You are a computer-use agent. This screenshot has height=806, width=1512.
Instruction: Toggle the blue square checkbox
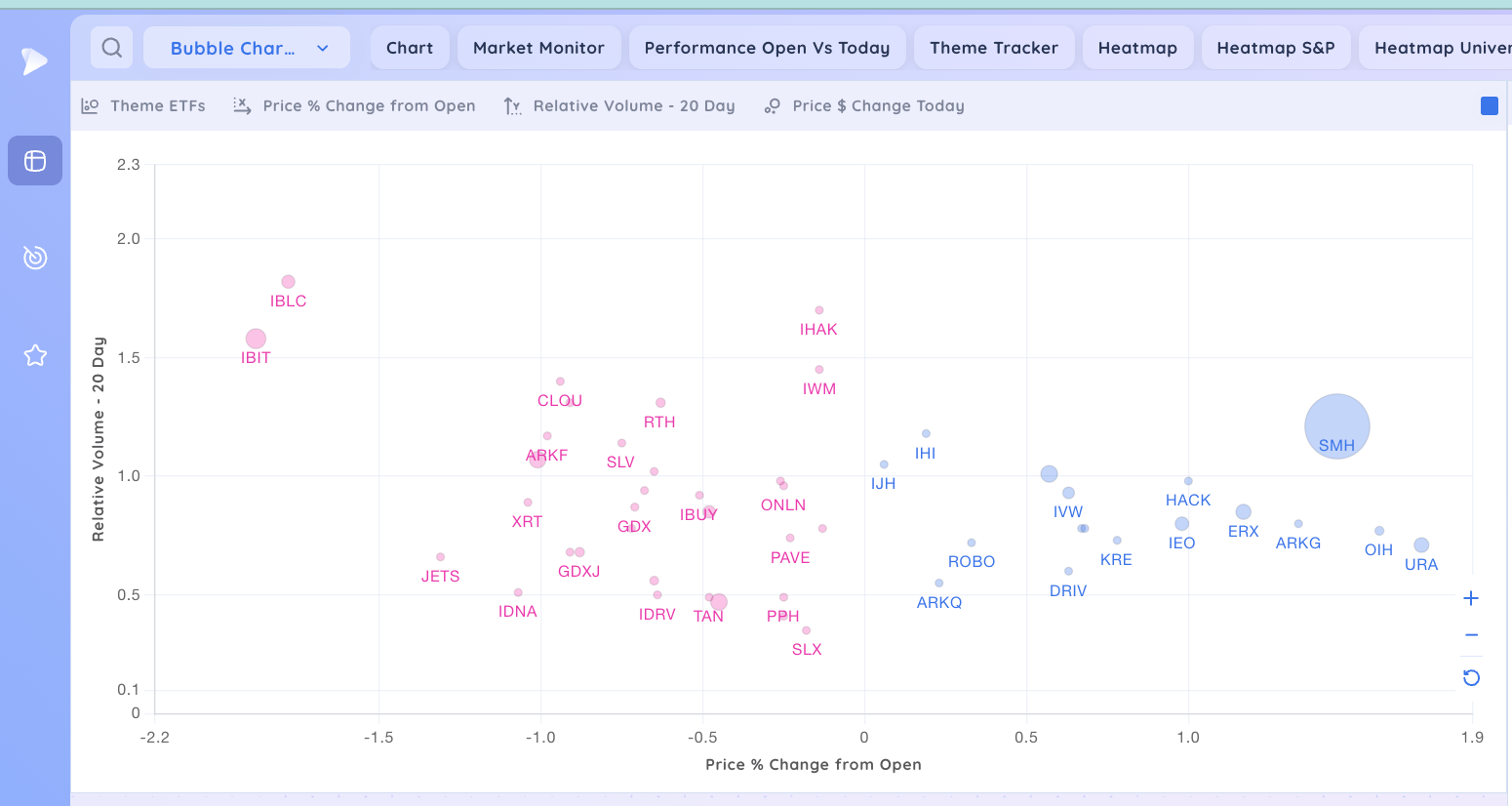click(1489, 106)
